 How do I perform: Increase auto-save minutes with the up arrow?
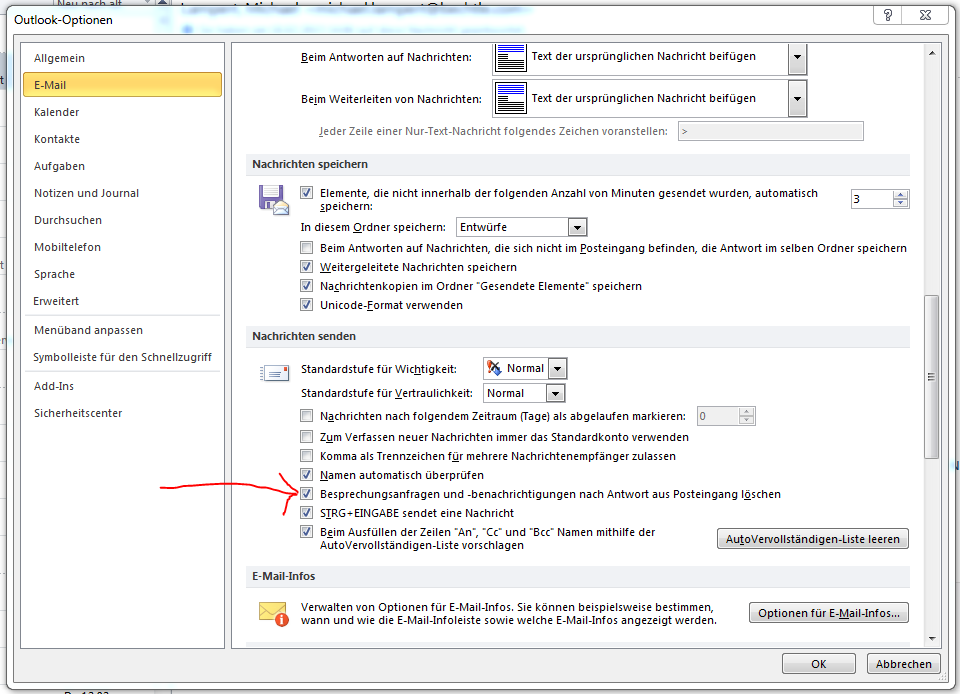900,195
